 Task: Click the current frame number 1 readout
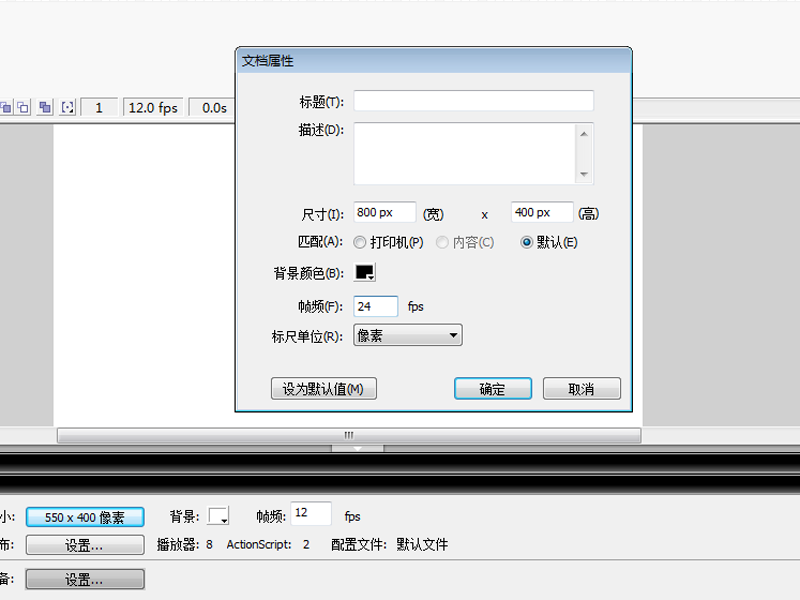(x=99, y=108)
